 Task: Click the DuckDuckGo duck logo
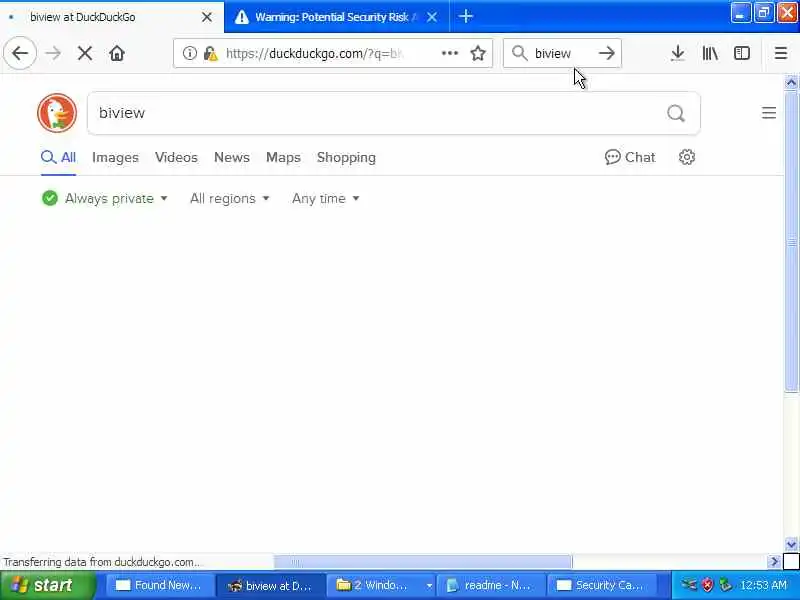(x=57, y=113)
